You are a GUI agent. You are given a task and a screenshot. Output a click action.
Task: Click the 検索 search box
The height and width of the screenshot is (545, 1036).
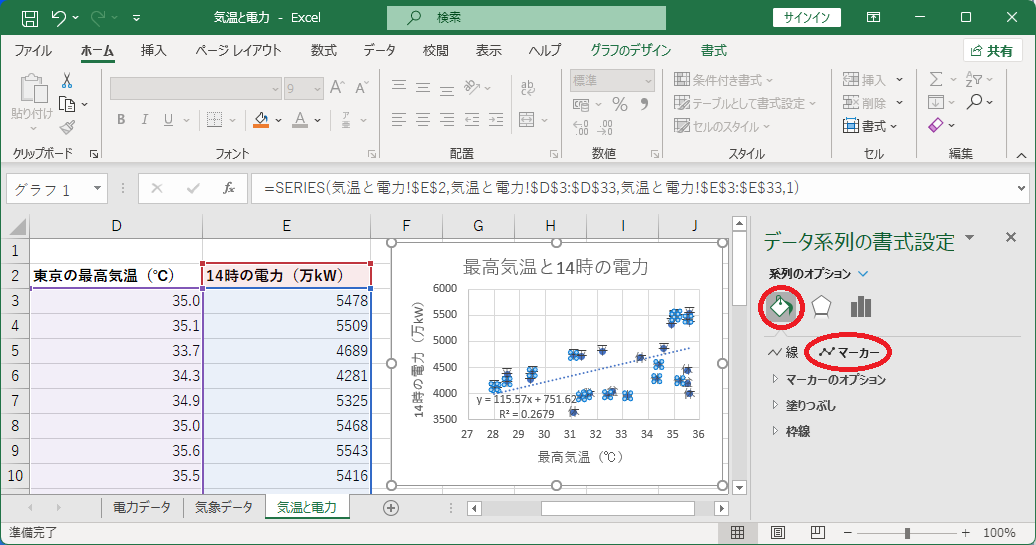click(527, 18)
